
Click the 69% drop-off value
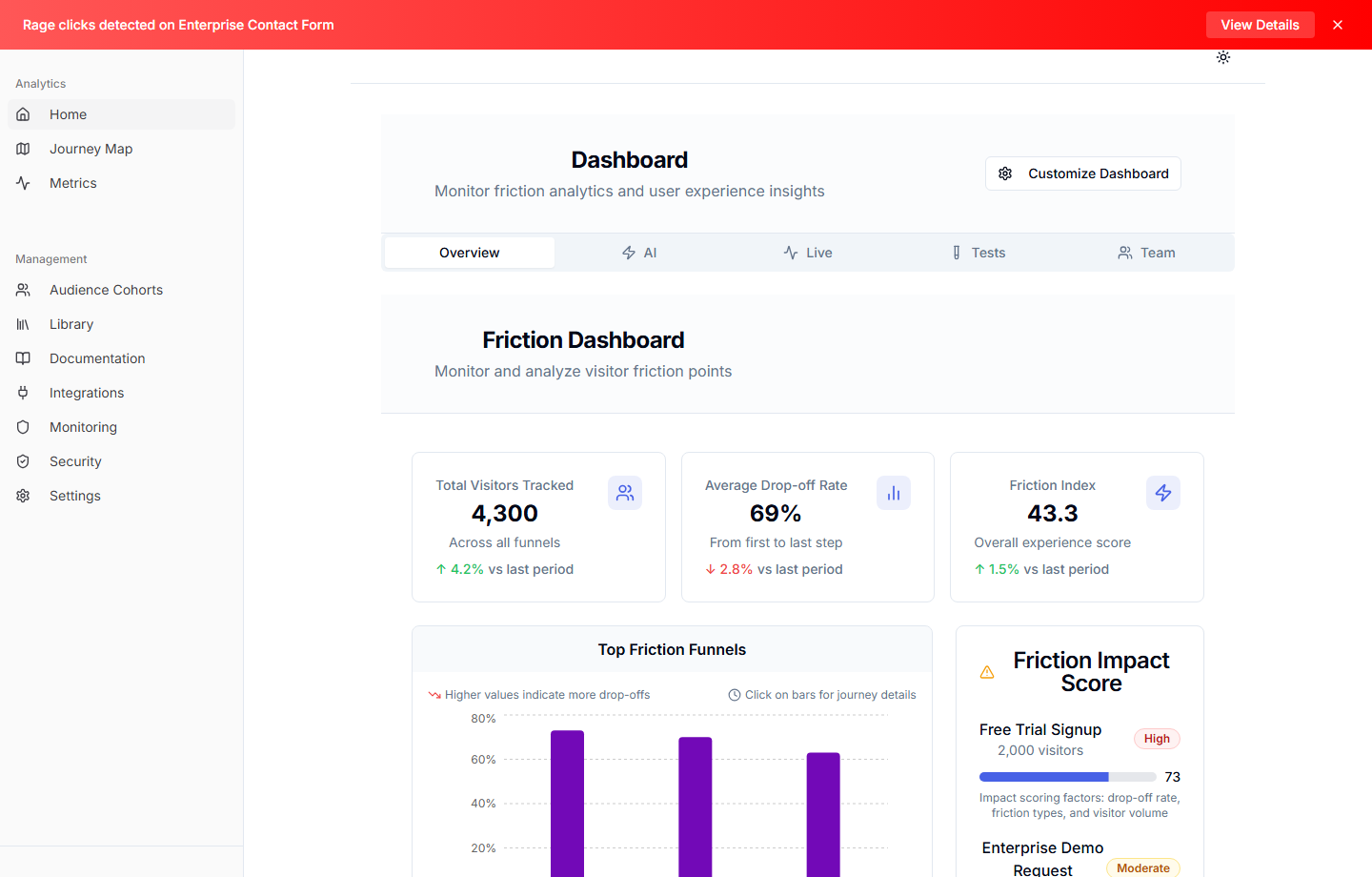[776, 513]
